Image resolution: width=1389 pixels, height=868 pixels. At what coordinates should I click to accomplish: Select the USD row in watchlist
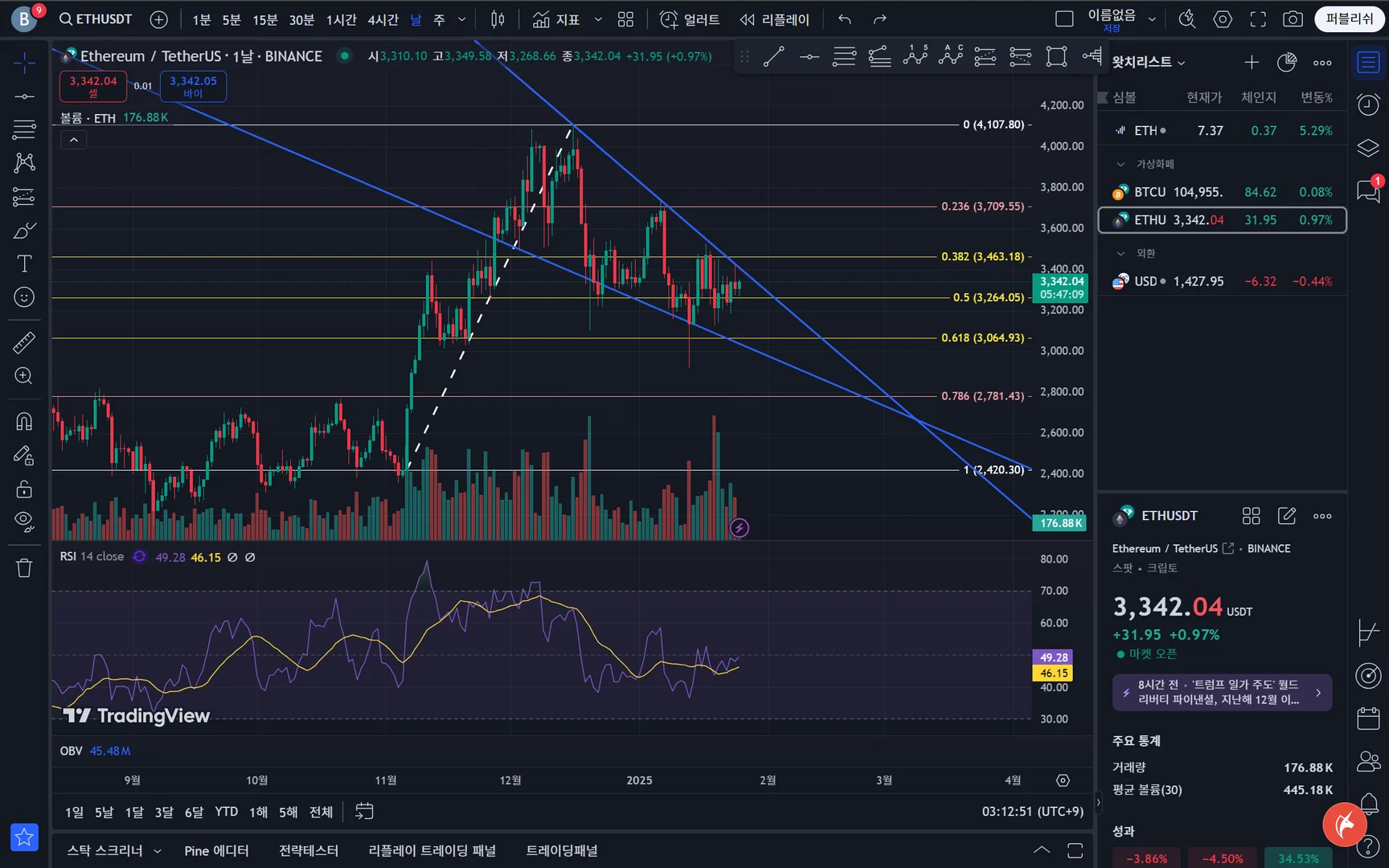[1223, 281]
